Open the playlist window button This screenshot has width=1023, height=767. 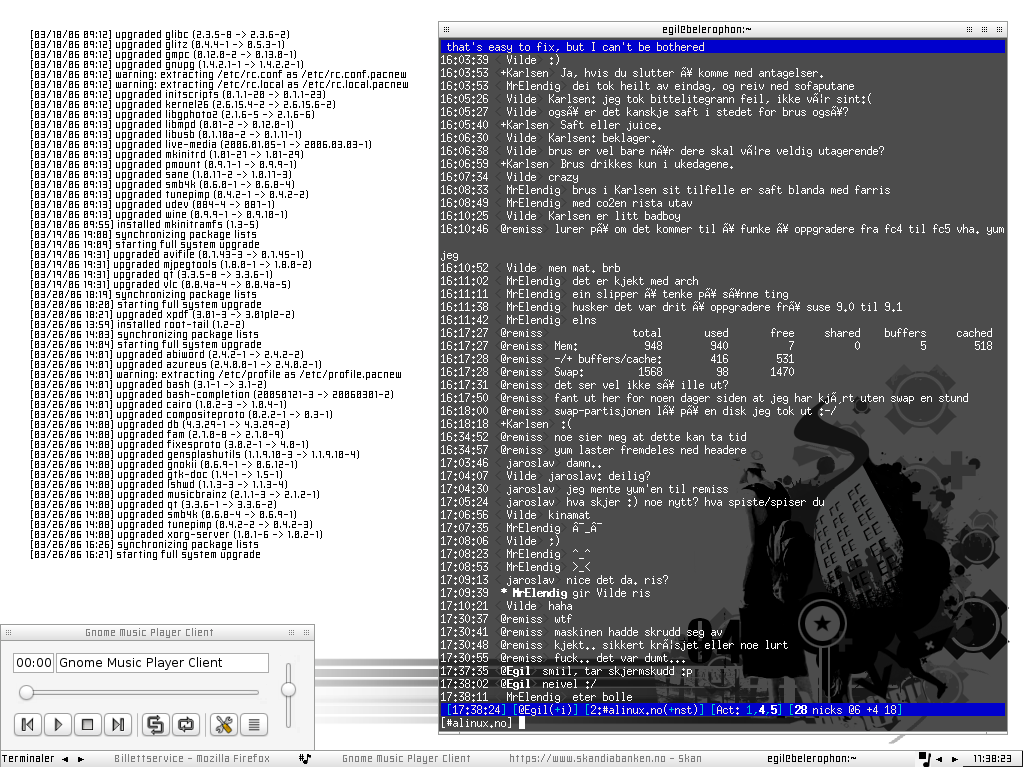pos(254,724)
